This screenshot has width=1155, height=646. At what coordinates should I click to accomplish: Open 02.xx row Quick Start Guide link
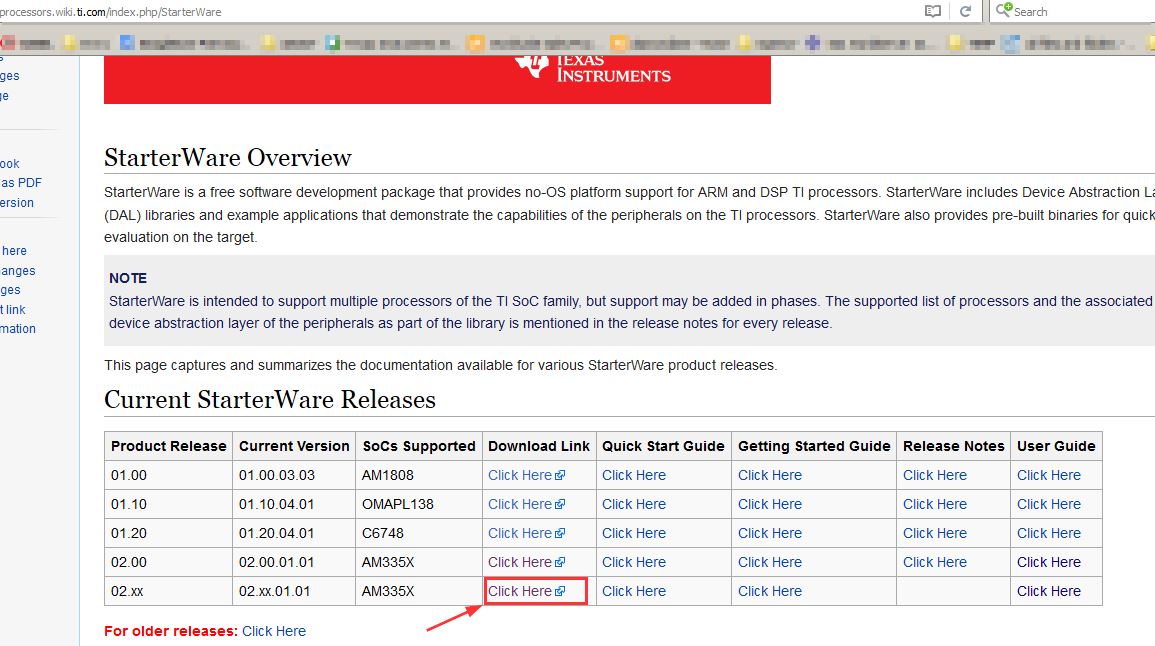point(633,591)
